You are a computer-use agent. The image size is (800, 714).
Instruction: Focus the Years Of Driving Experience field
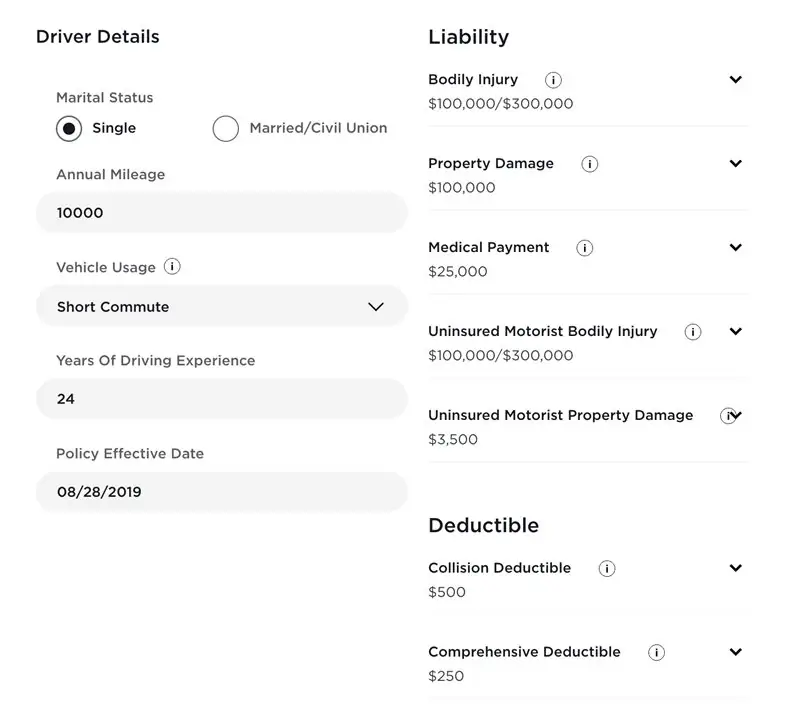point(221,399)
